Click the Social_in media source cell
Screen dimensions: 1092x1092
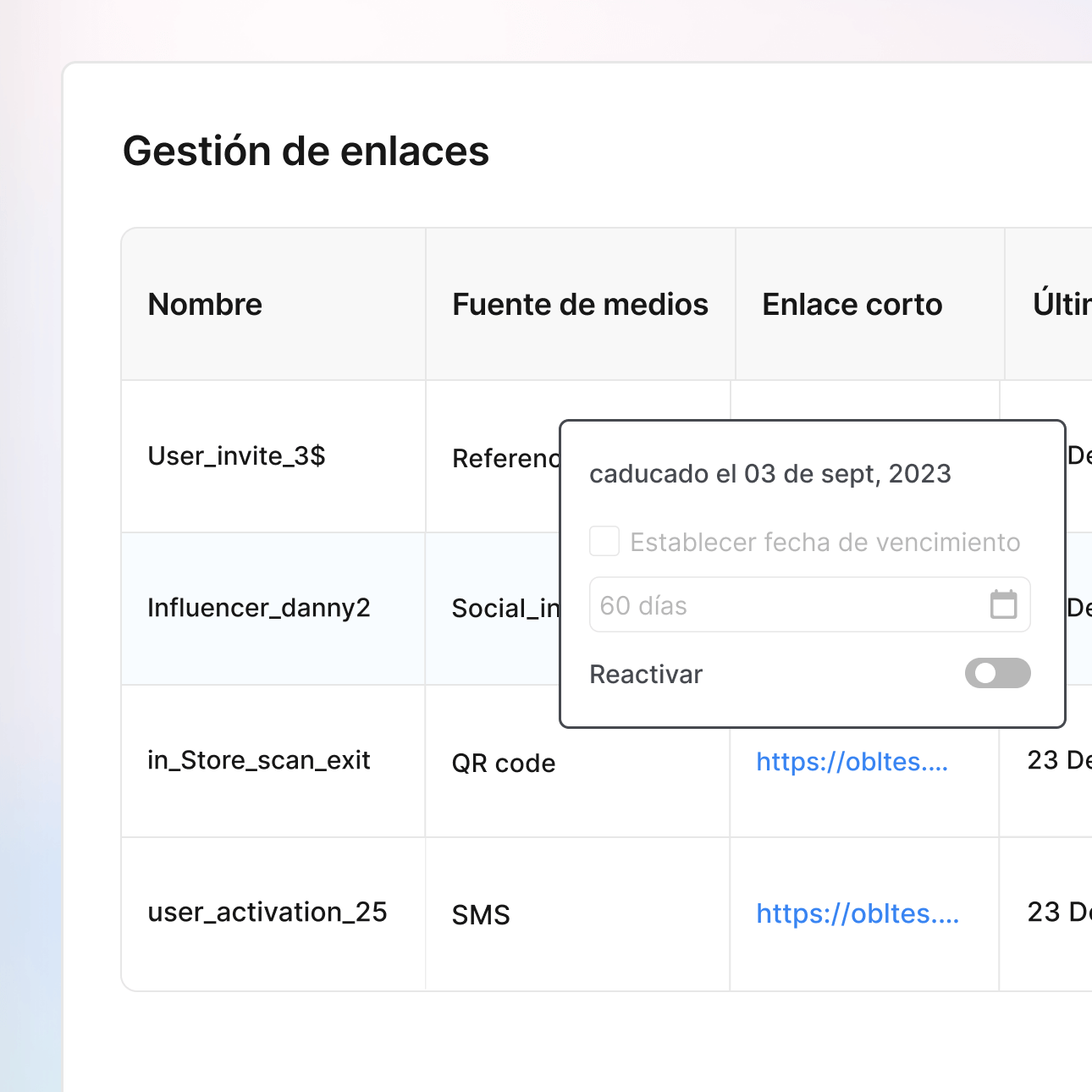pyautogui.click(x=506, y=608)
